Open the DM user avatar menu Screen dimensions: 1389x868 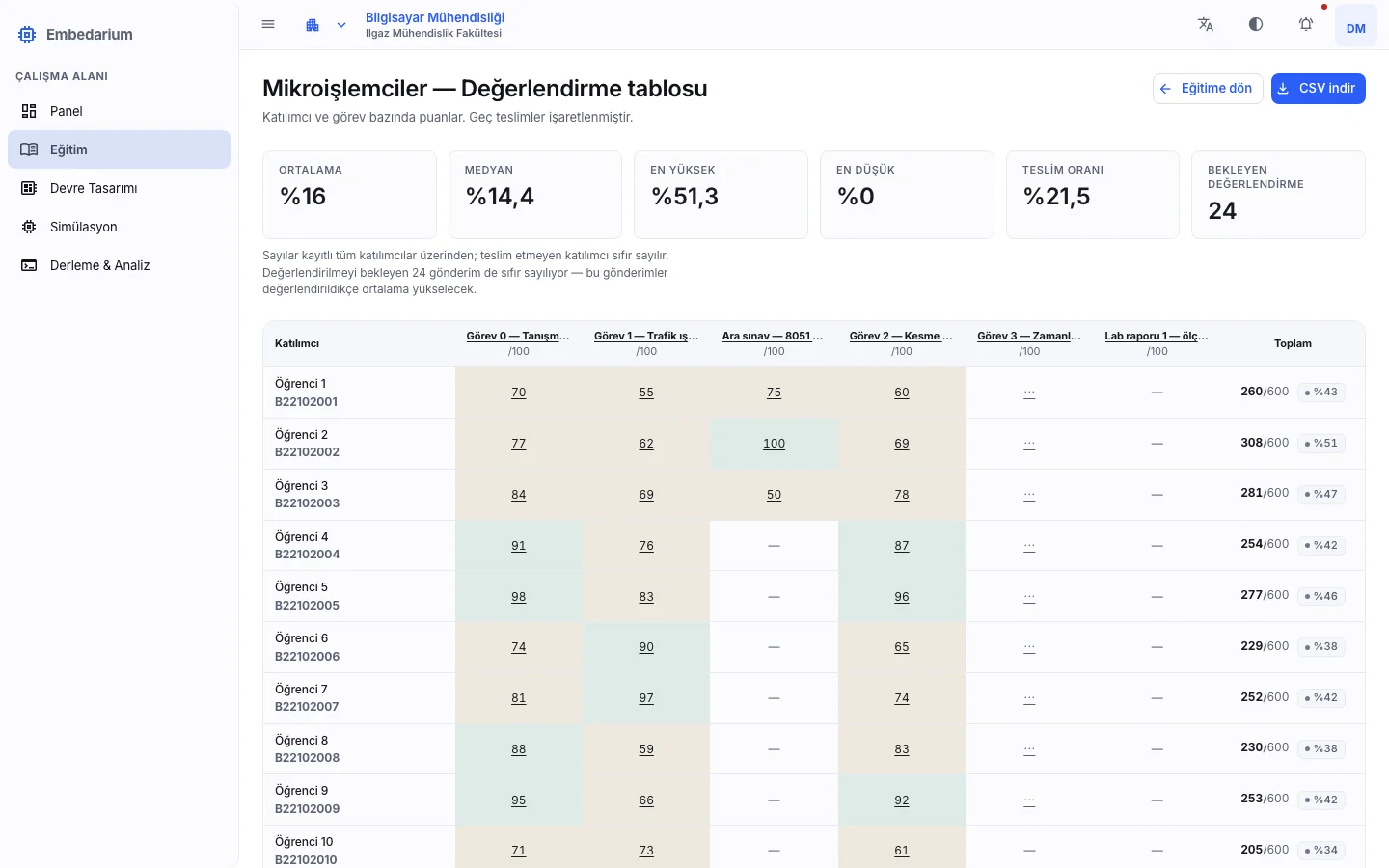1356,25
